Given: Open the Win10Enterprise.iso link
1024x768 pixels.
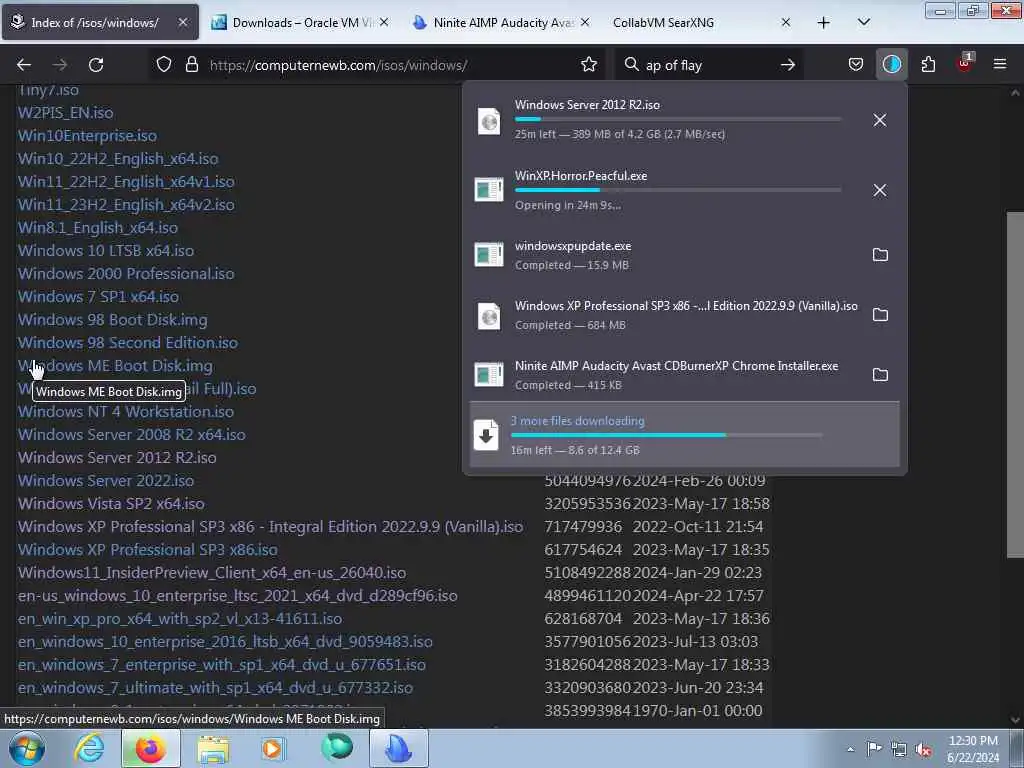Looking at the screenshot, I should (87, 136).
